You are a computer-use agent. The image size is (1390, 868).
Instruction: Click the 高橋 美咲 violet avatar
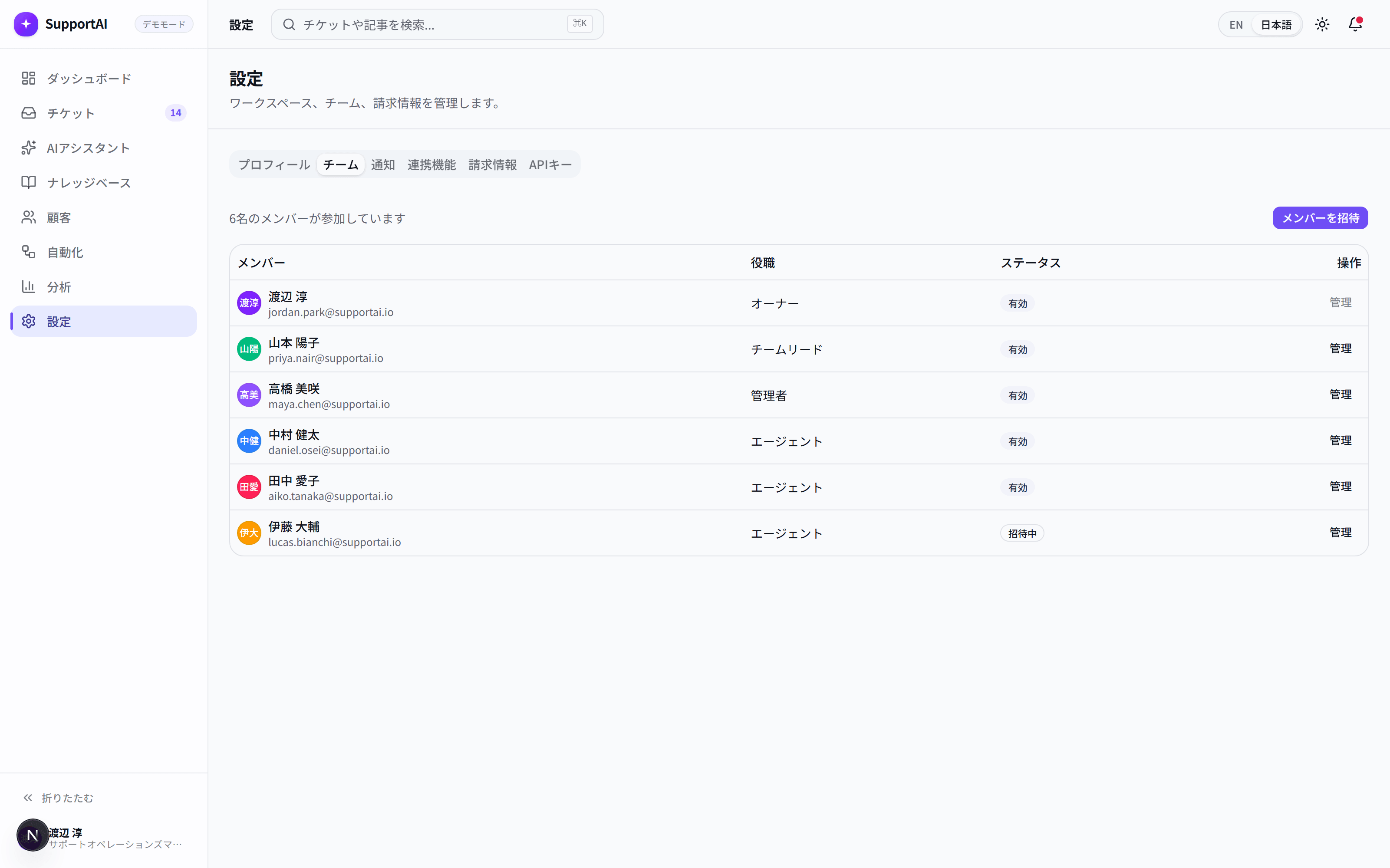[249, 395]
